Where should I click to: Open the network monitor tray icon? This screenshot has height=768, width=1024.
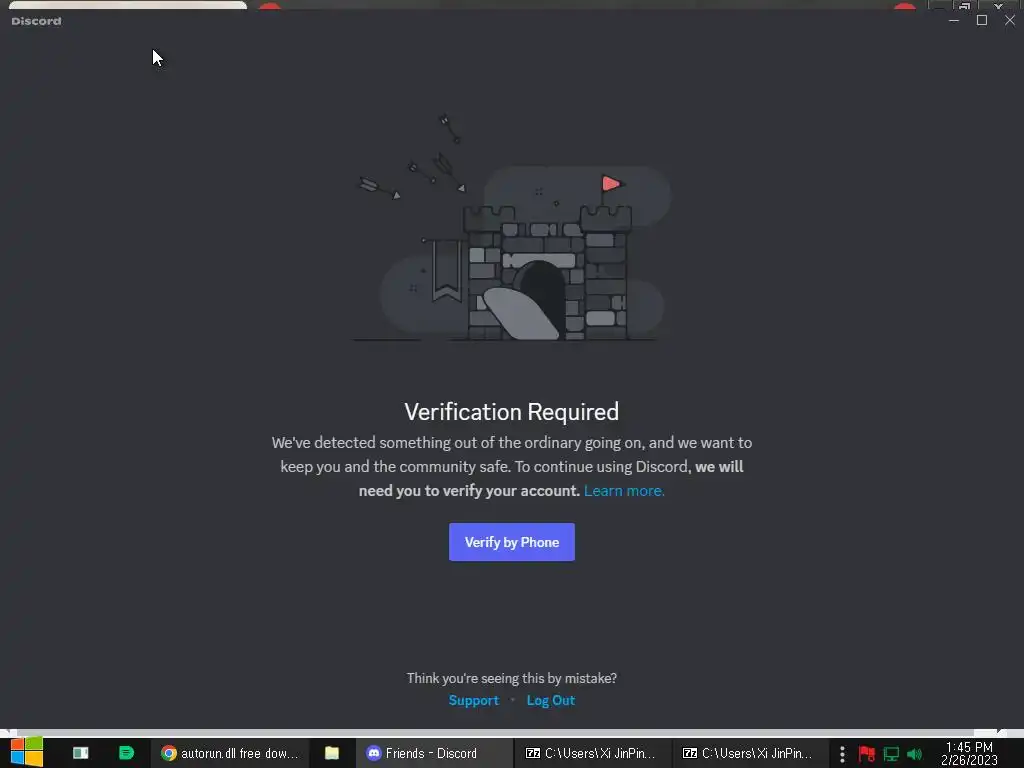[891, 754]
